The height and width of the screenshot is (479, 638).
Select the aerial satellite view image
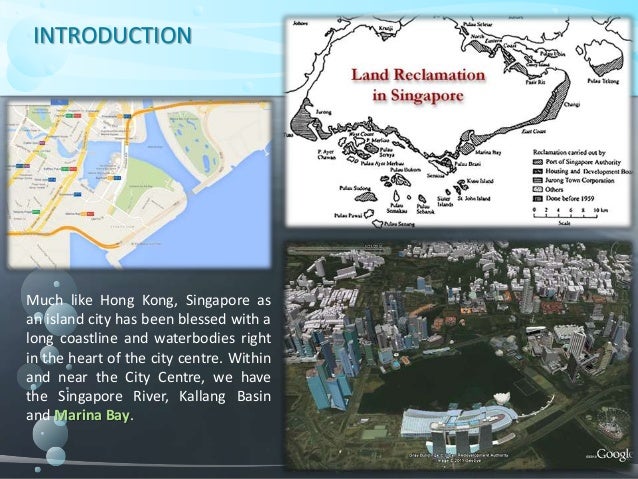click(459, 355)
